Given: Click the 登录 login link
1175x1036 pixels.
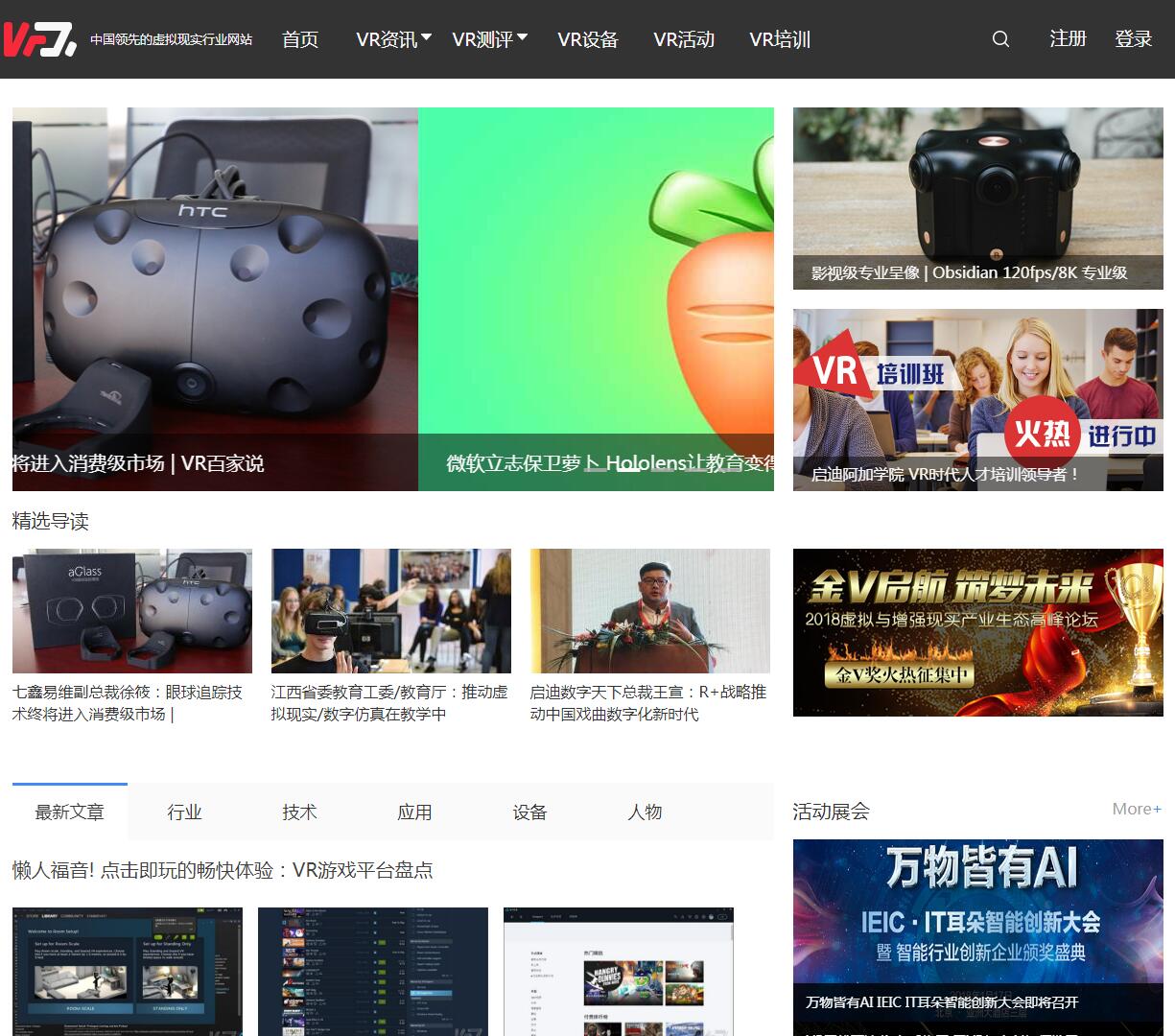Looking at the screenshot, I should click(1133, 38).
